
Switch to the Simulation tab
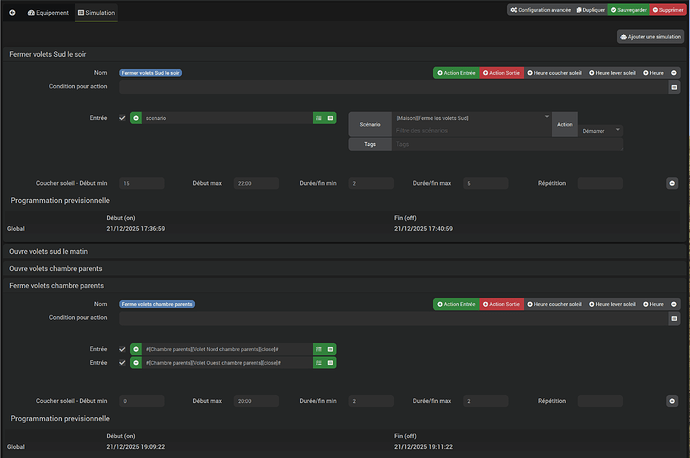coord(96,12)
